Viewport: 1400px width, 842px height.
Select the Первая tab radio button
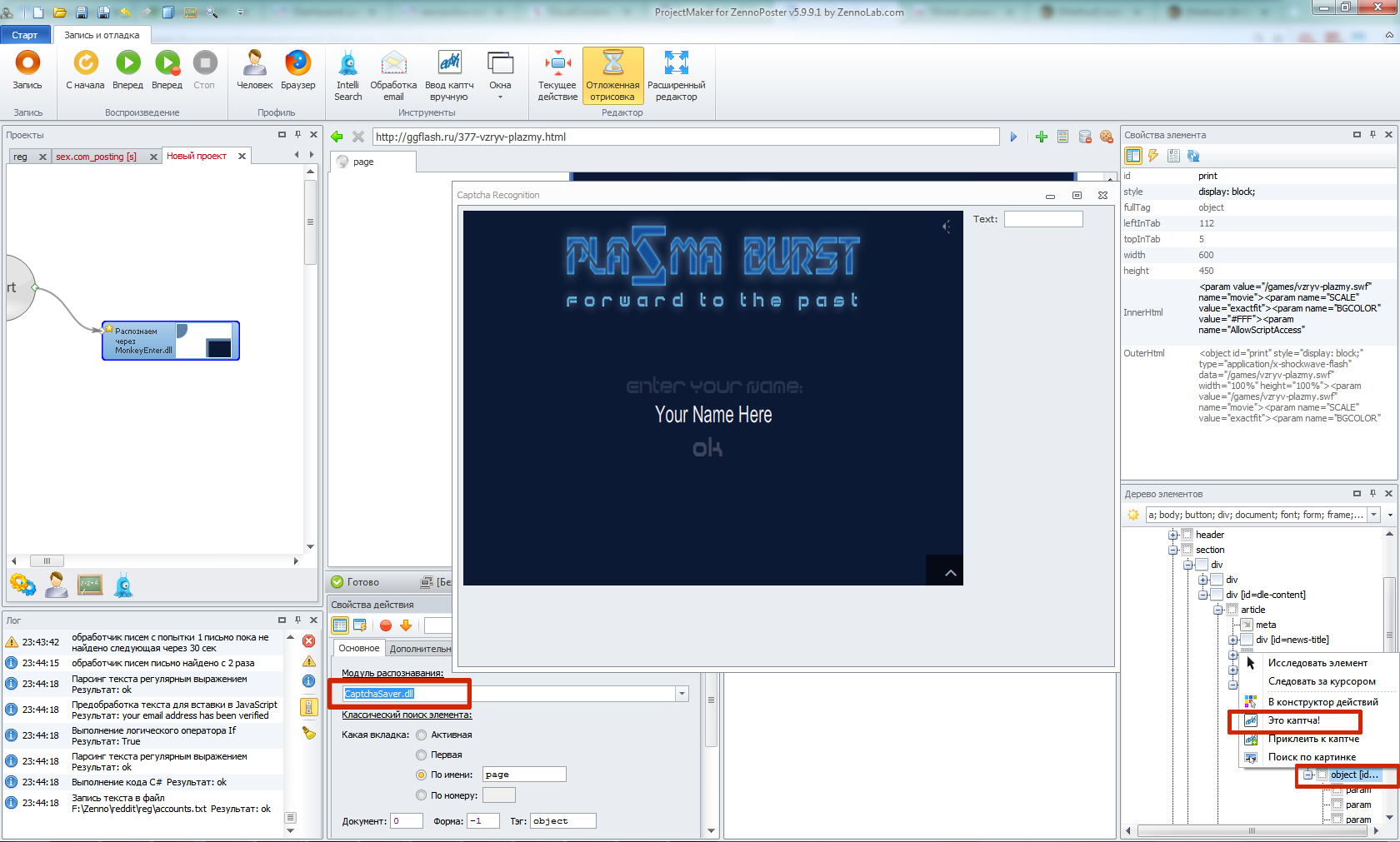pos(422,755)
